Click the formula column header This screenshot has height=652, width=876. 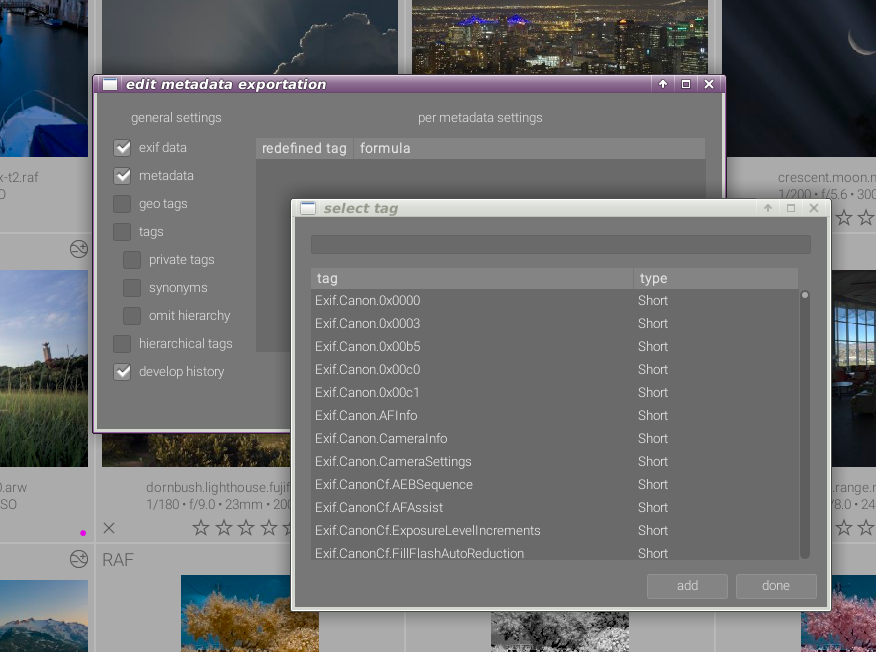click(529, 149)
